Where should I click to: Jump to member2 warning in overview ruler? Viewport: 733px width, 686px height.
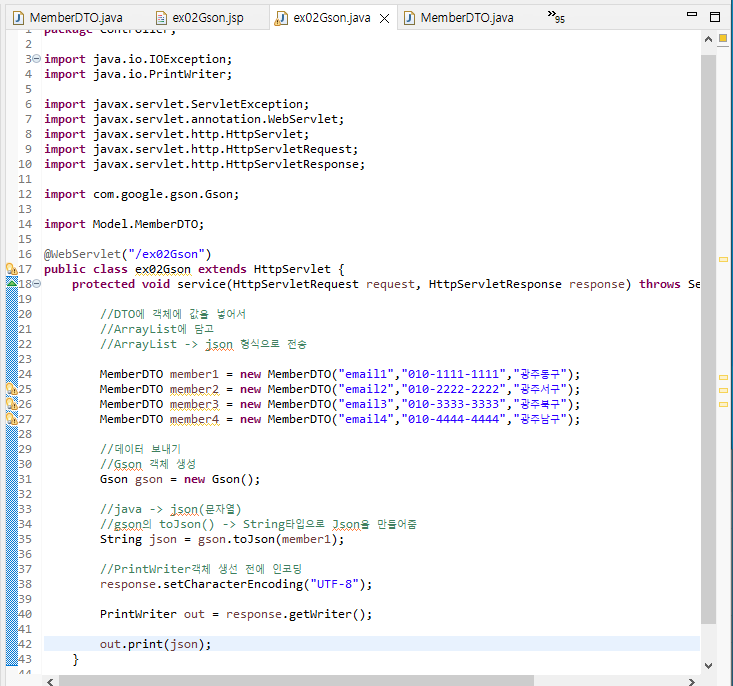[723, 377]
